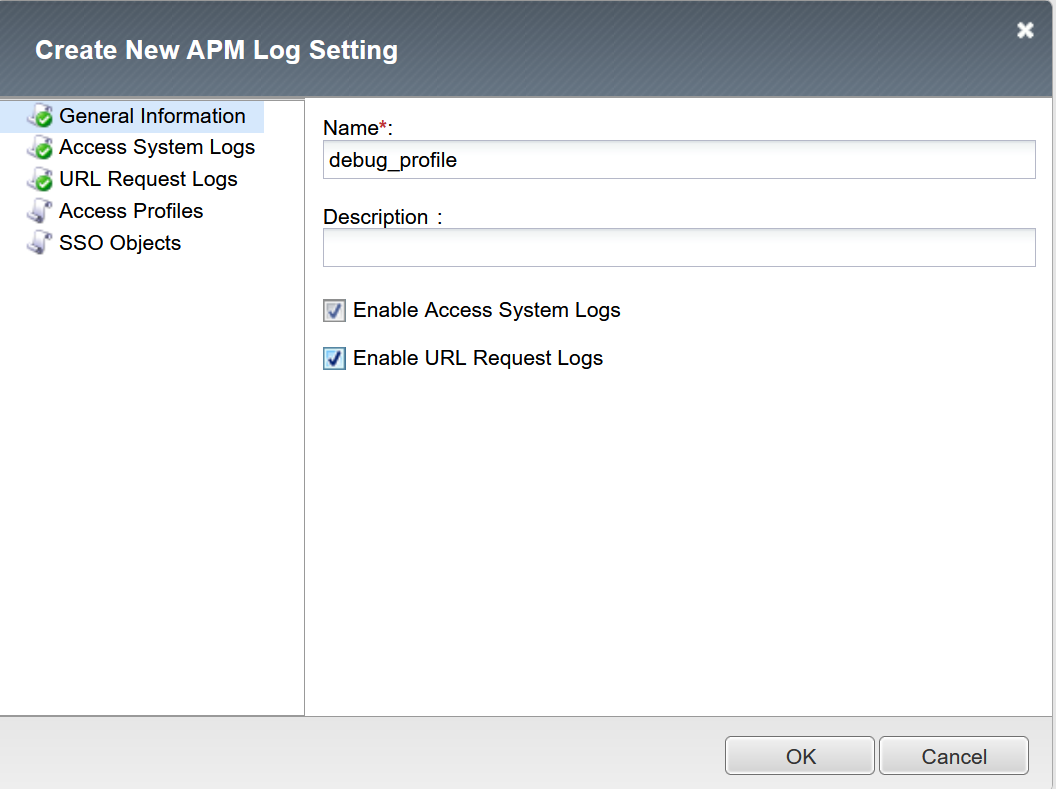
Task: Show the SSO Objects section
Action: coord(120,243)
